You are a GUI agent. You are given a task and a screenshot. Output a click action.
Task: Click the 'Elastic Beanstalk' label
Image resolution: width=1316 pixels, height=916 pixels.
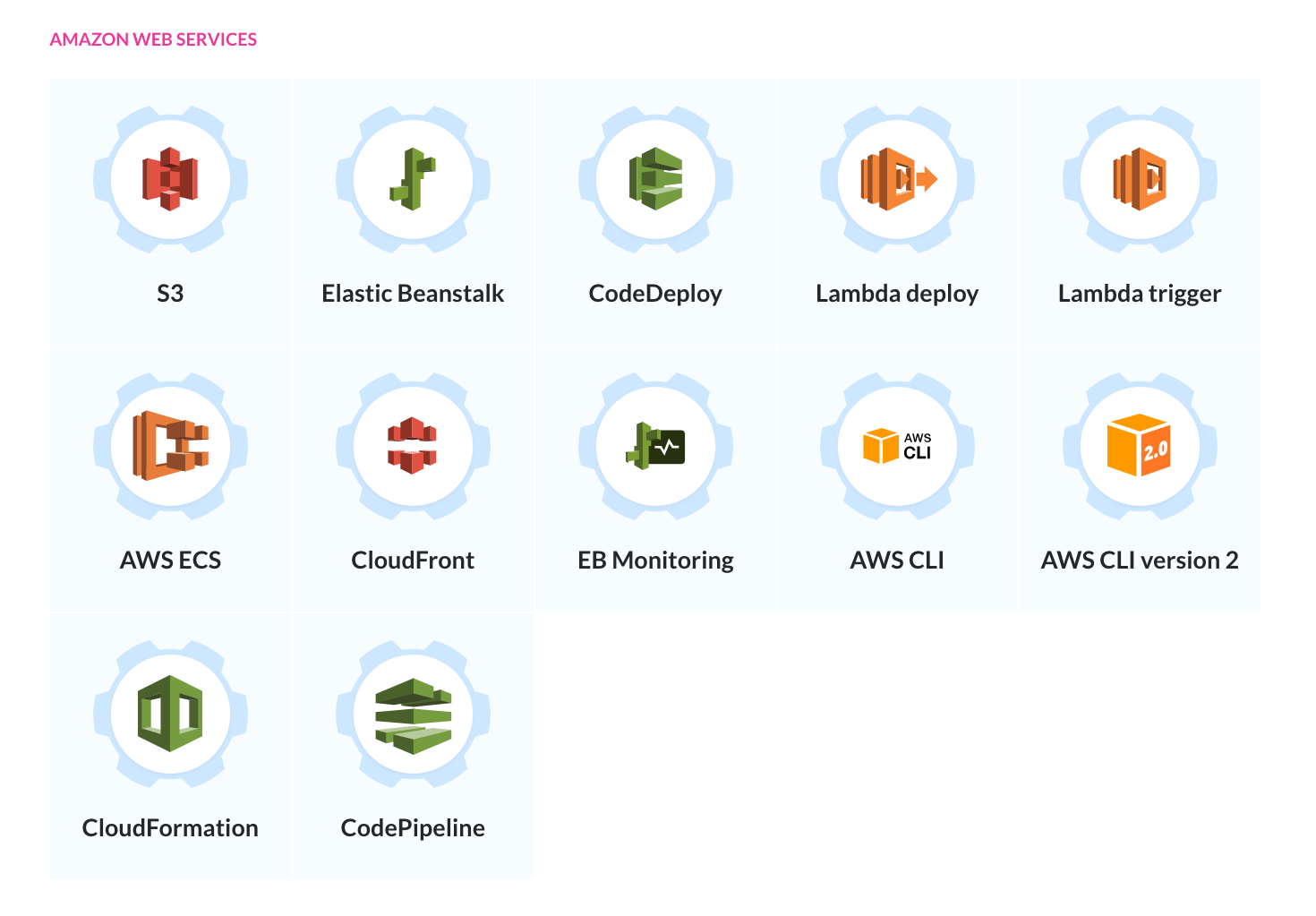[x=413, y=294]
